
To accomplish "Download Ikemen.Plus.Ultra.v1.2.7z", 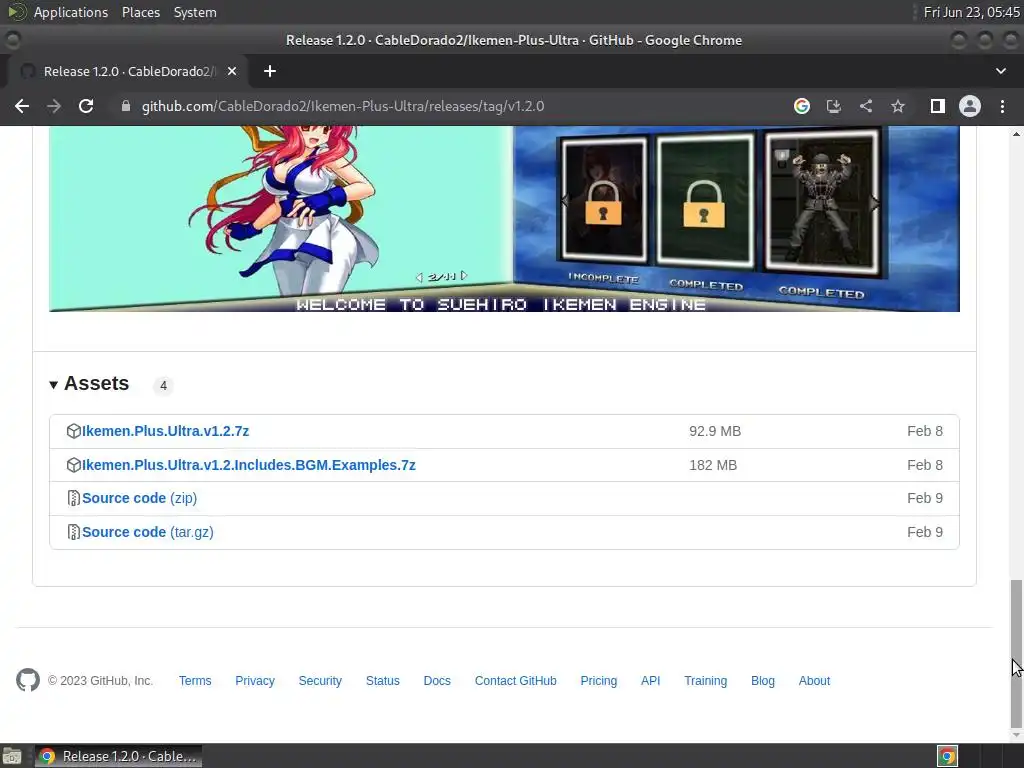I will pyautogui.click(x=165, y=431).
